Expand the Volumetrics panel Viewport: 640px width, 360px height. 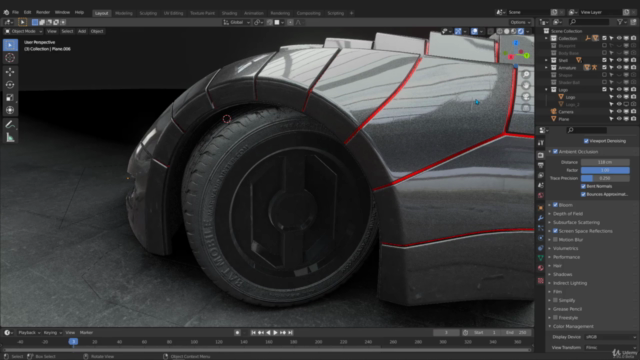(565, 248)
